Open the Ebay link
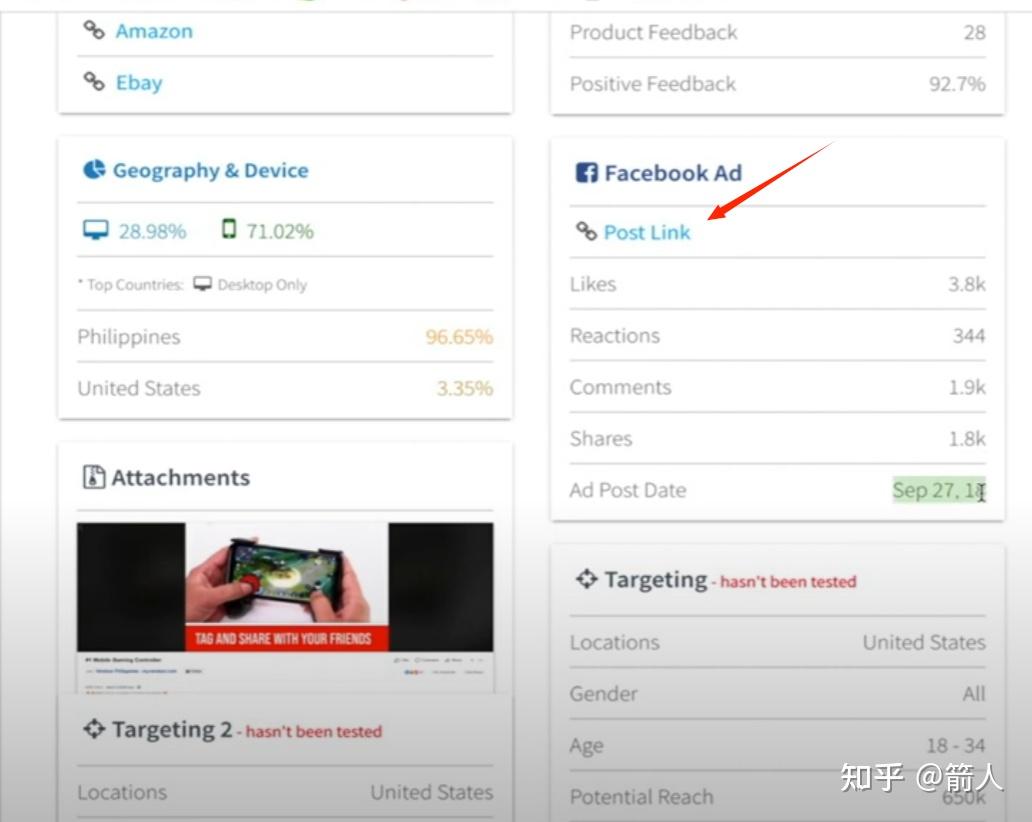 [139, 82]
